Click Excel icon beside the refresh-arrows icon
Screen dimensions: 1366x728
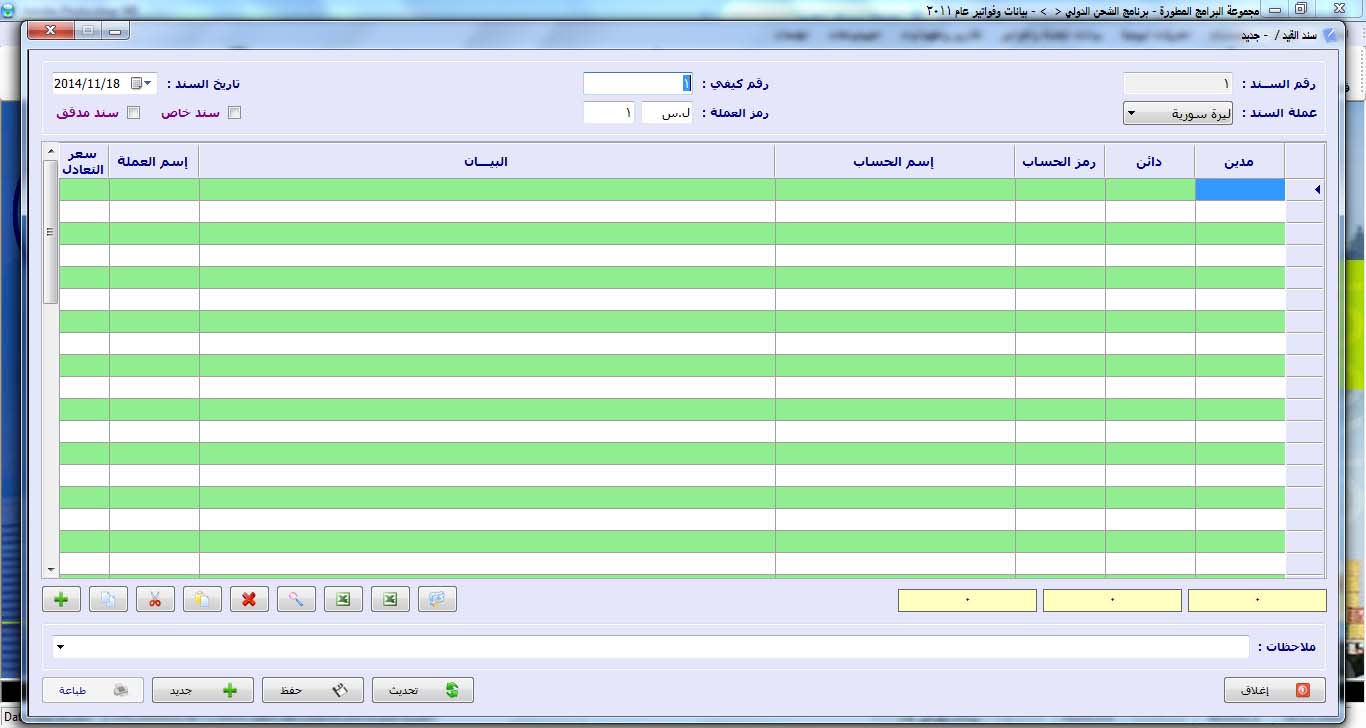pos(390,599)
